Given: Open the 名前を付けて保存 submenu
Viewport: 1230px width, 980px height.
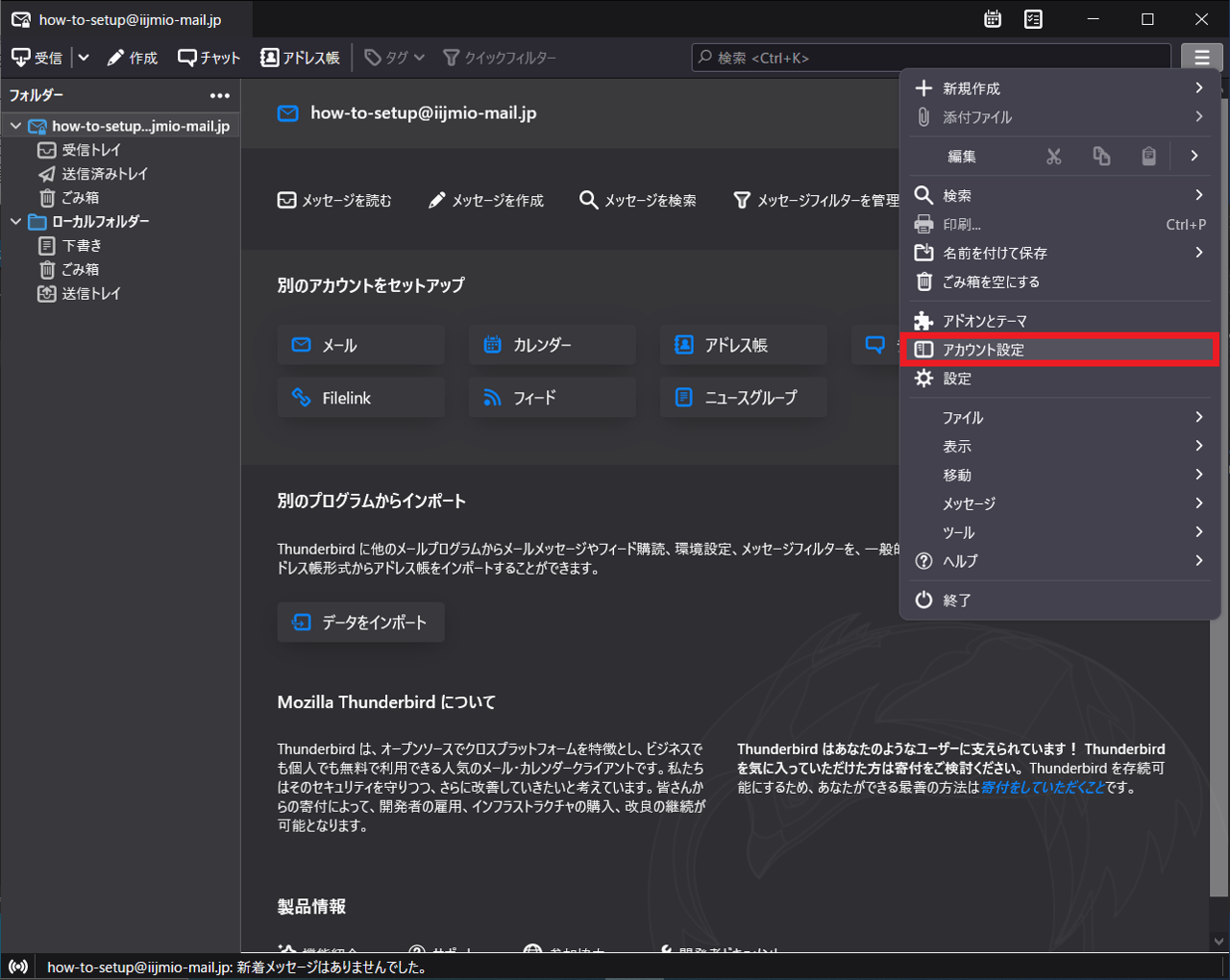Looking at the screenshot, I should (1060, 253).
